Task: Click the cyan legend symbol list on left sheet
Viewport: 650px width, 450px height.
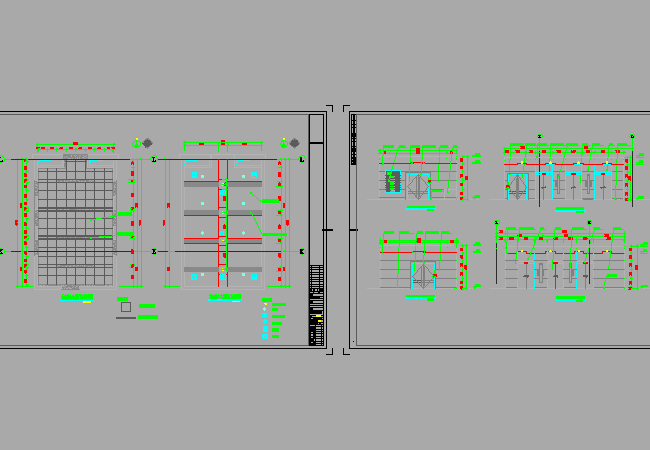Action: [x=265, y=320]
